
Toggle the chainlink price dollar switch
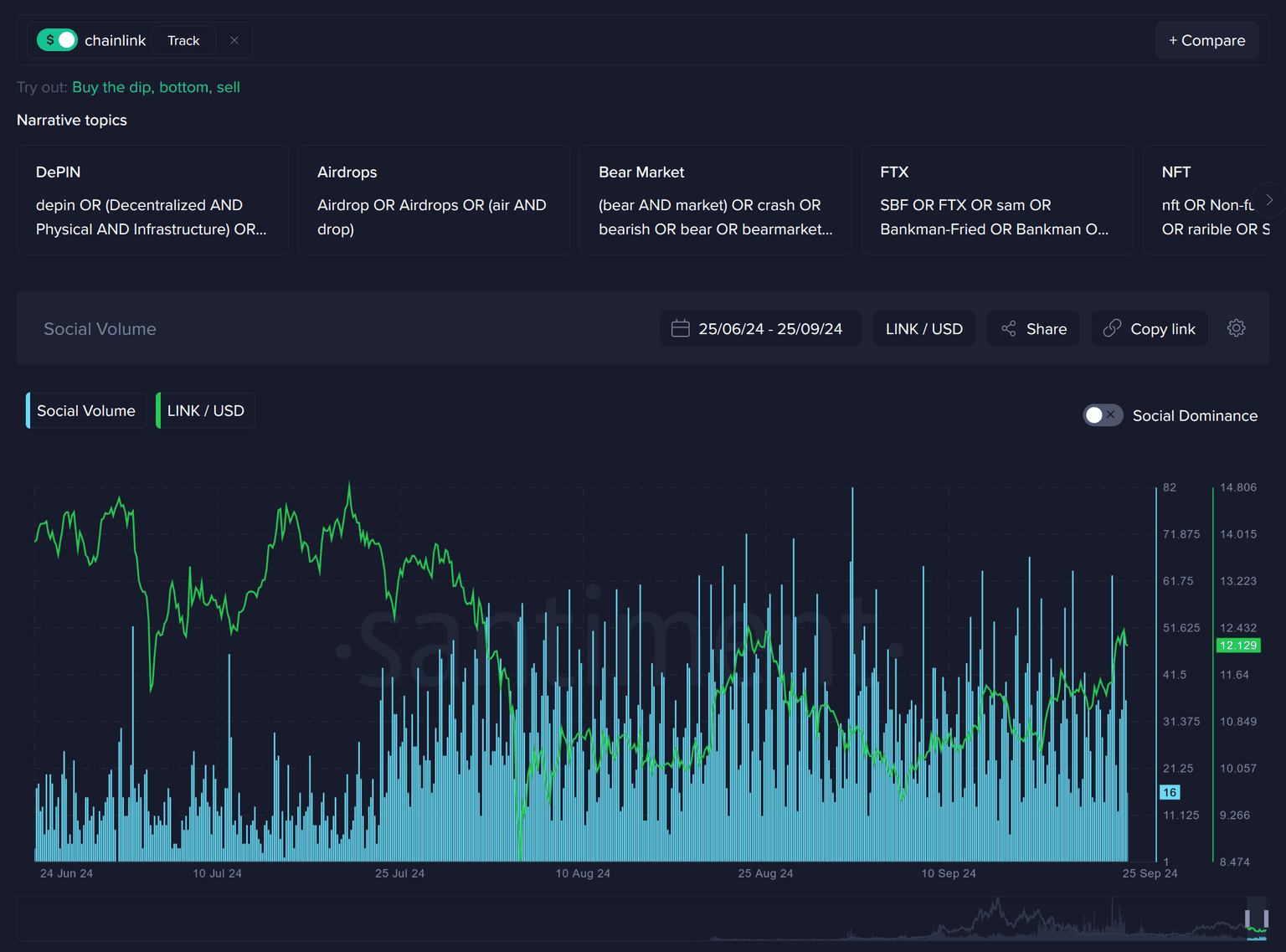pos(57,40)
